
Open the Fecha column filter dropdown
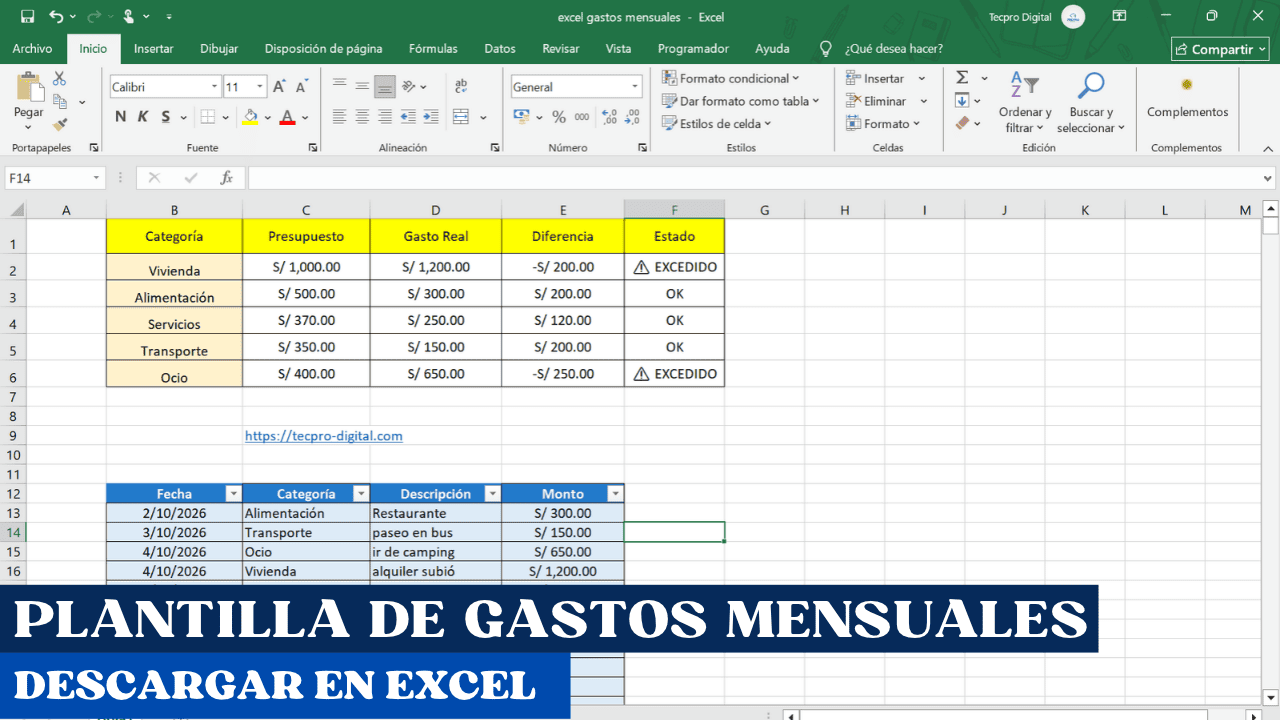coord(233,494)
